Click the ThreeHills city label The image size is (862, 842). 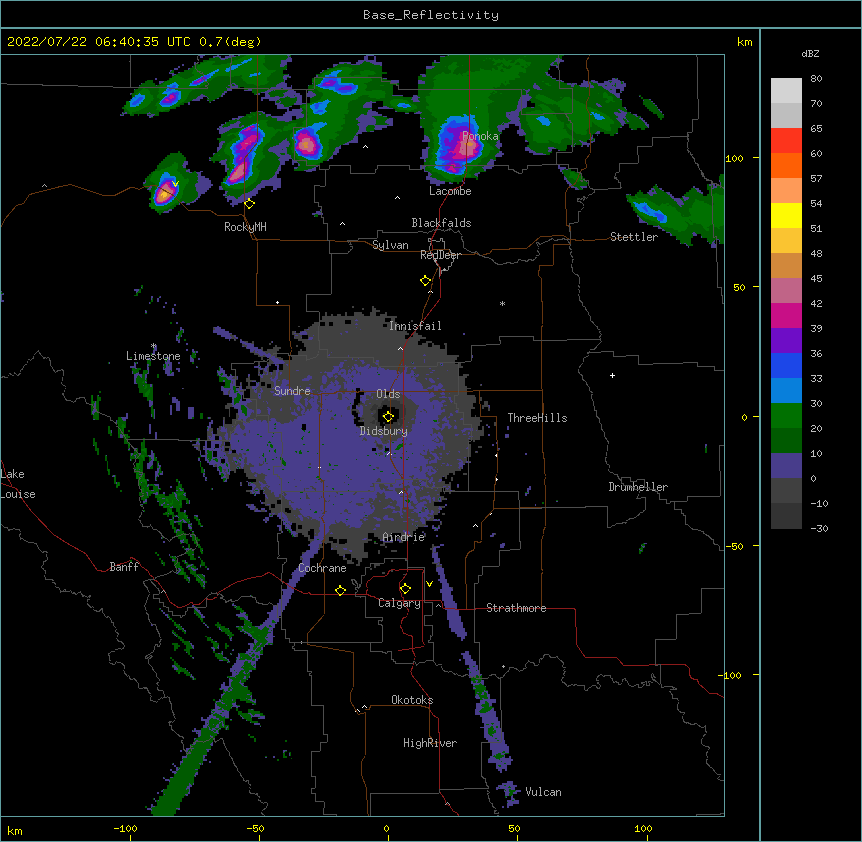click(x=537, y=418)
